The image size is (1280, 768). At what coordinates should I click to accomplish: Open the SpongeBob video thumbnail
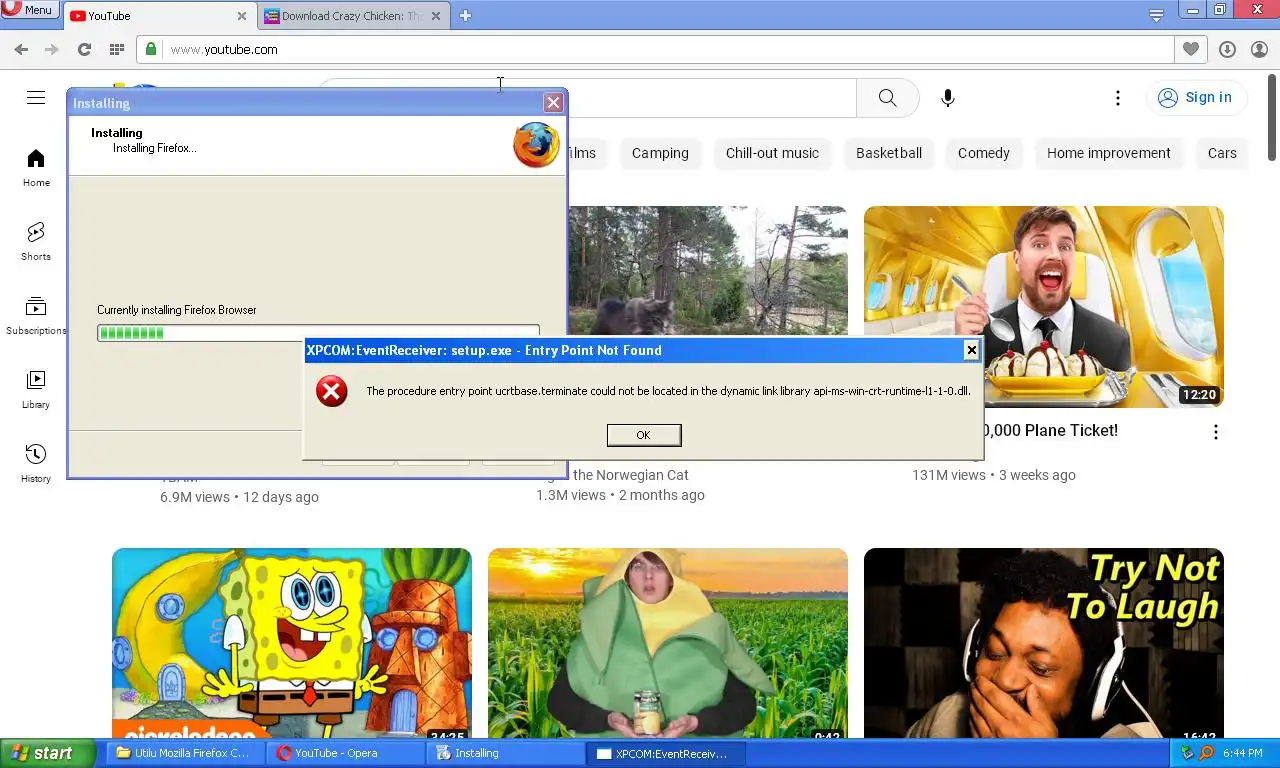292,643
